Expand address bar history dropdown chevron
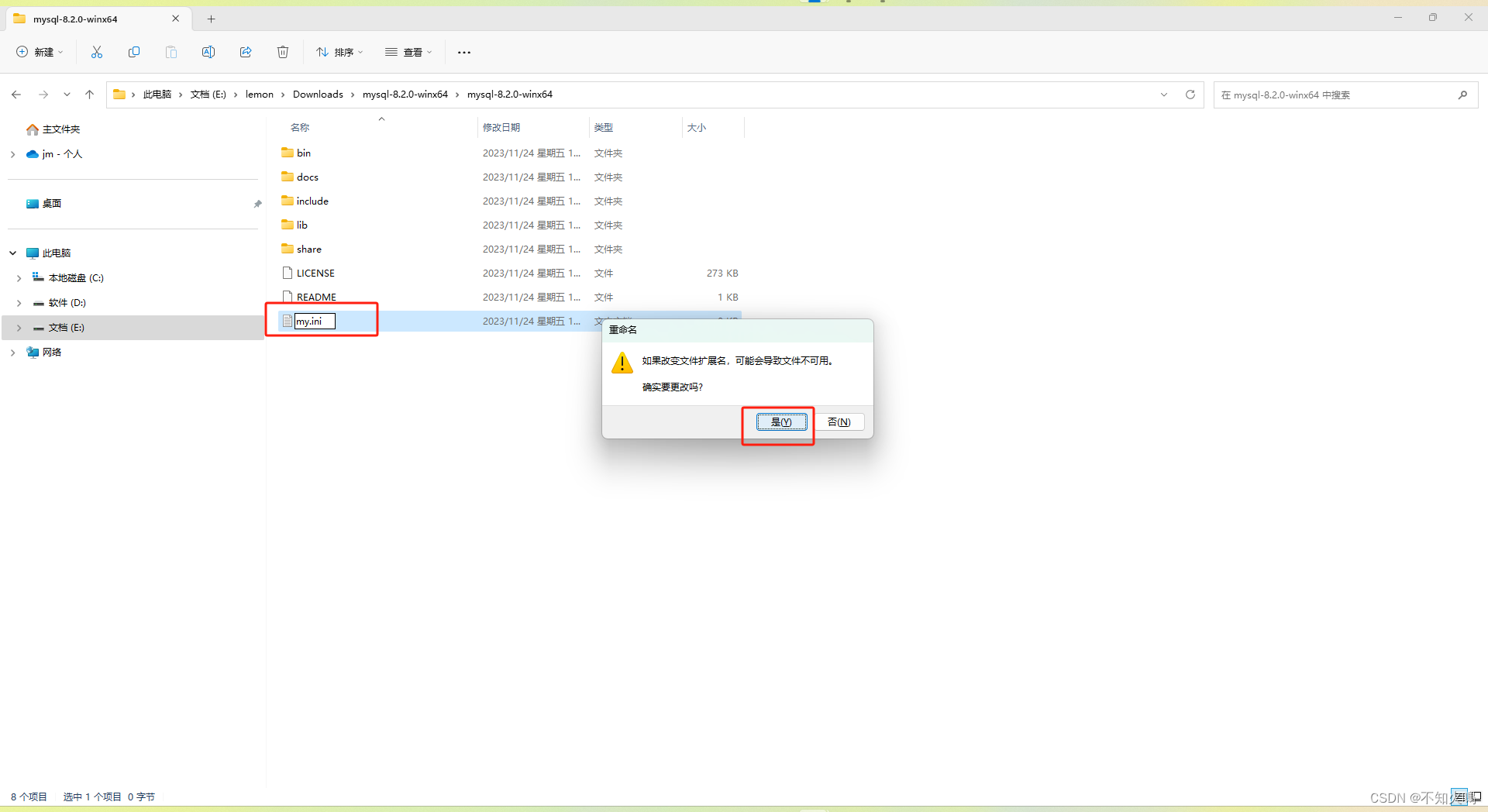The height and width of the screenshot is (812, 1488). click(x=1164, y=95)
